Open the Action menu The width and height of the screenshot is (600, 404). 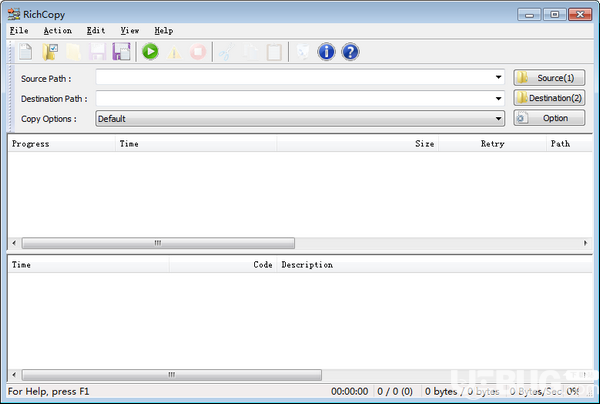58,31
